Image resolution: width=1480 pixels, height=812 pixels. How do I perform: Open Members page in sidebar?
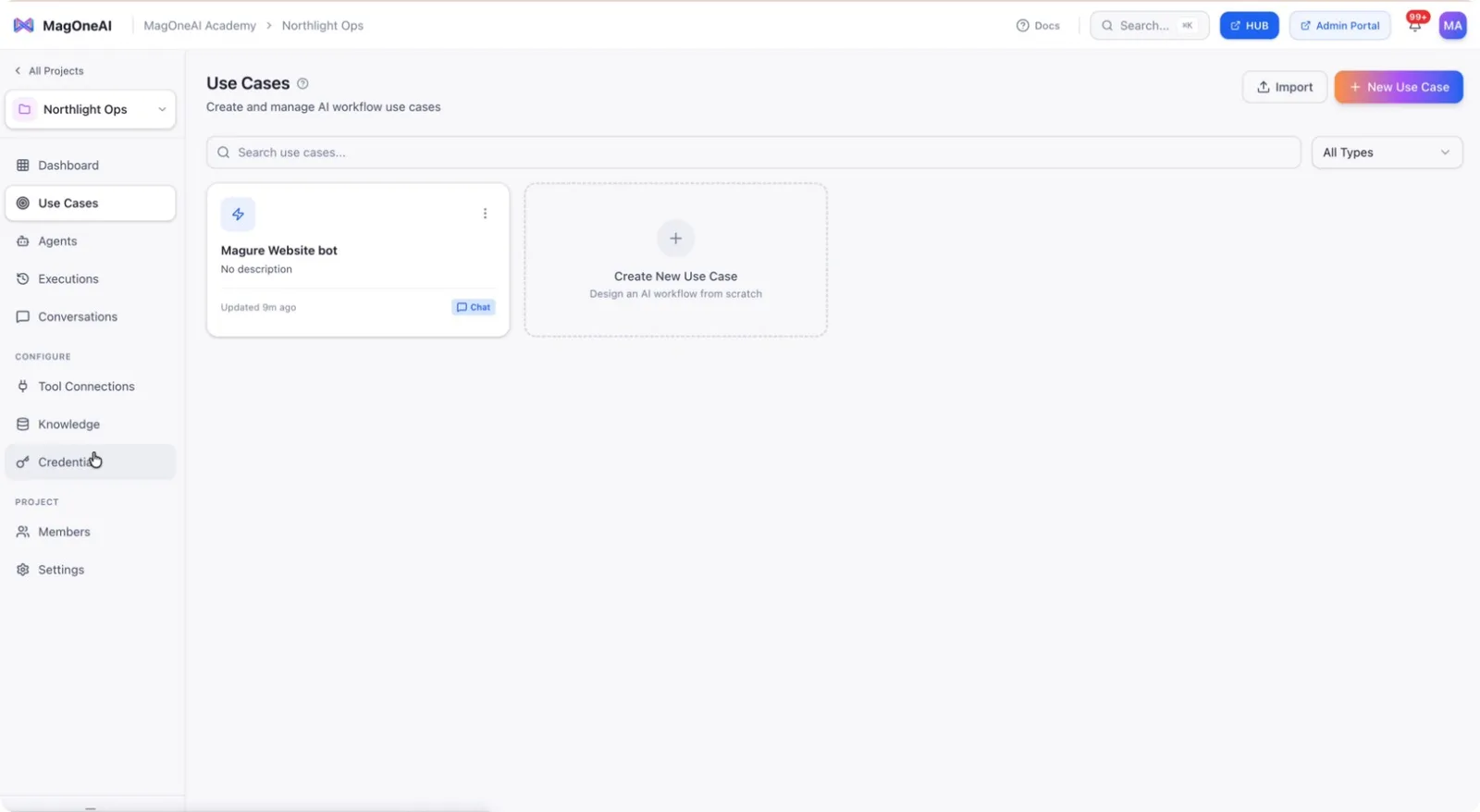[x=91, y=532]
